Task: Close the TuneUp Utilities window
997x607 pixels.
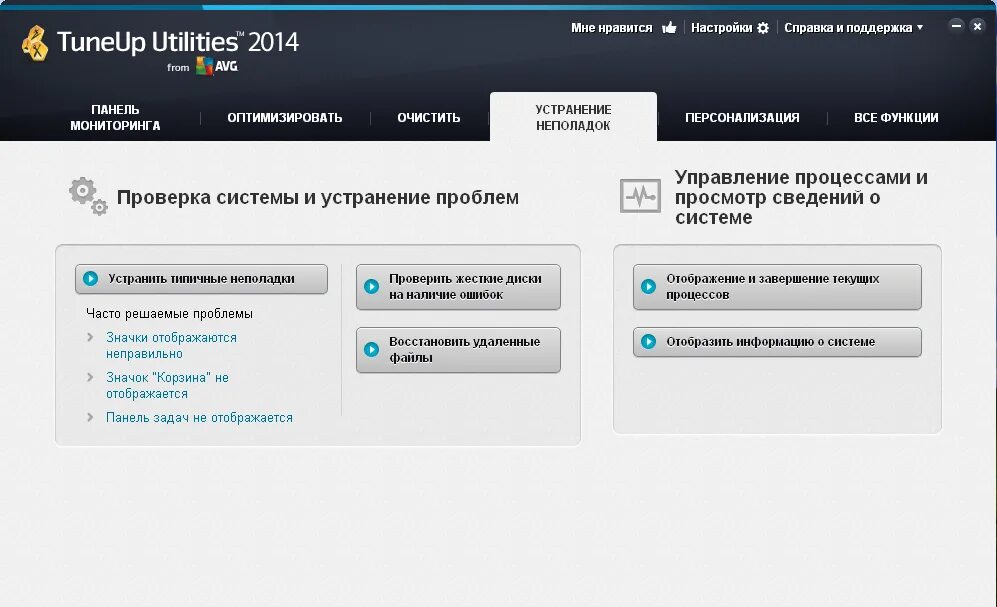Action: pyautogui.click(x=977, y=25)
